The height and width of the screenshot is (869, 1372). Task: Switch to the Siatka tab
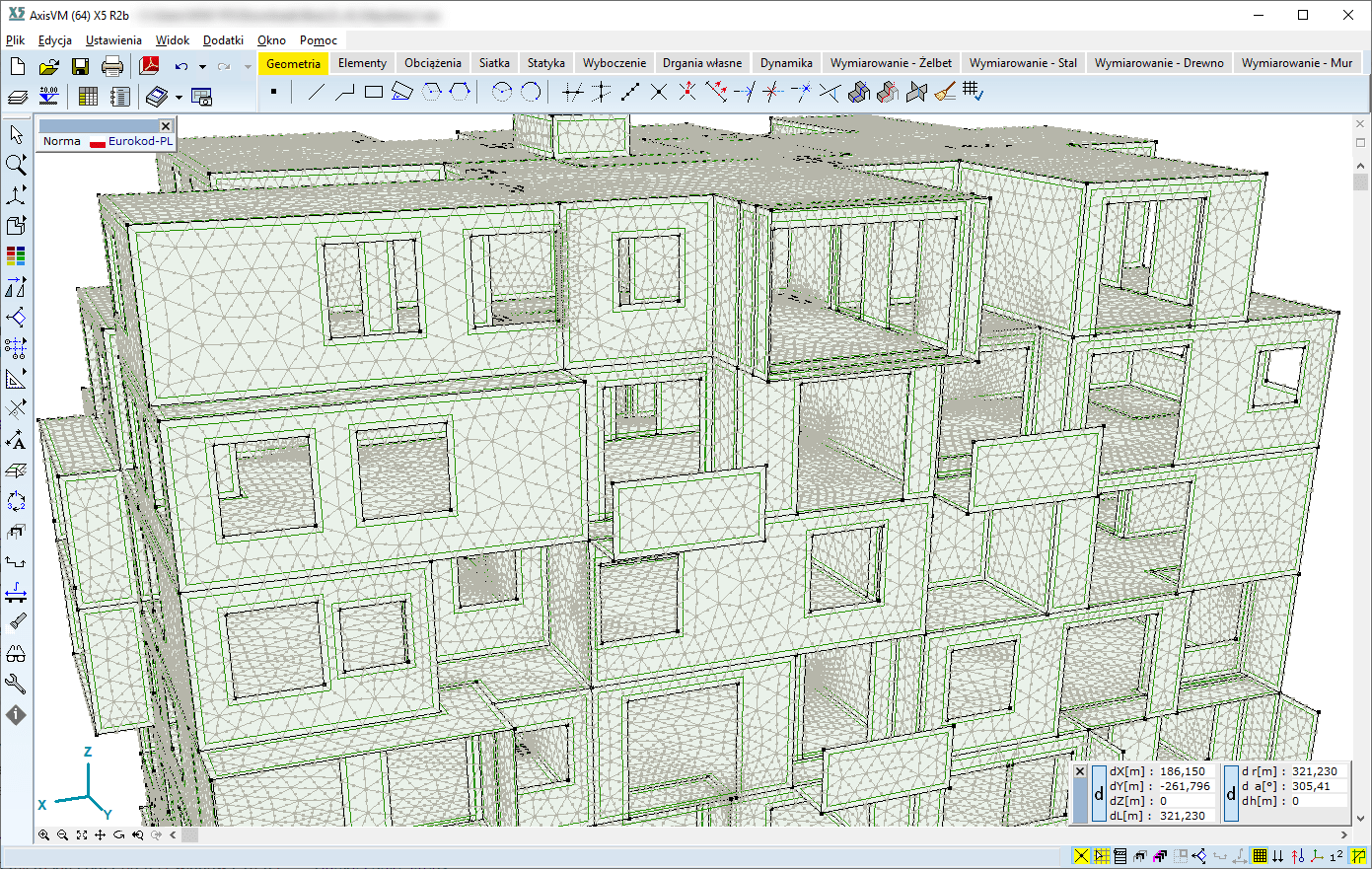494,63
